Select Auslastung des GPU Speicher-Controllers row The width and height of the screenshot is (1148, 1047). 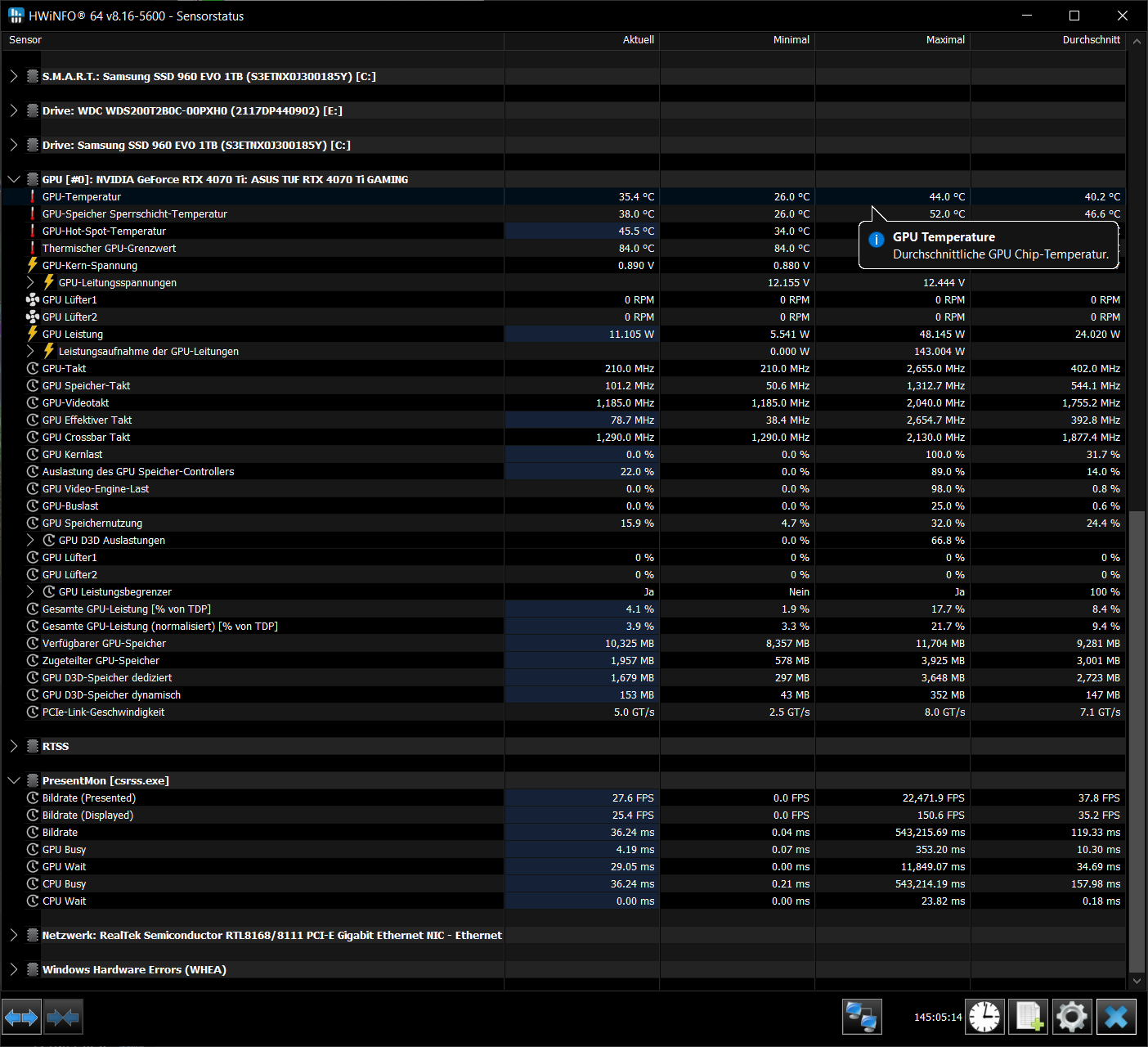[x=563, y=472]
